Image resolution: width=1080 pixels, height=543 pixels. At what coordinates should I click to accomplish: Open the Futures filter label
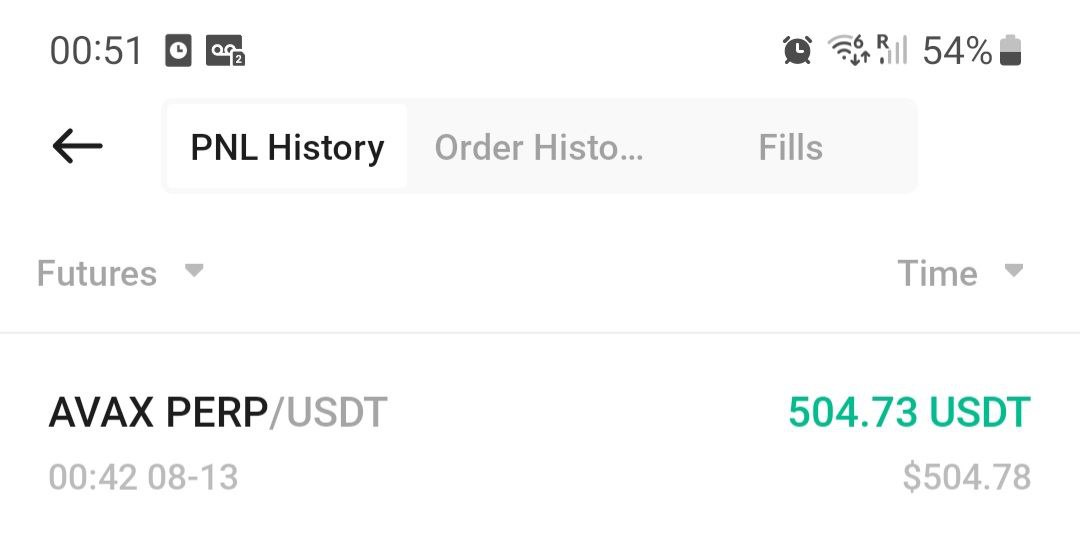click(x=97, y=273)
